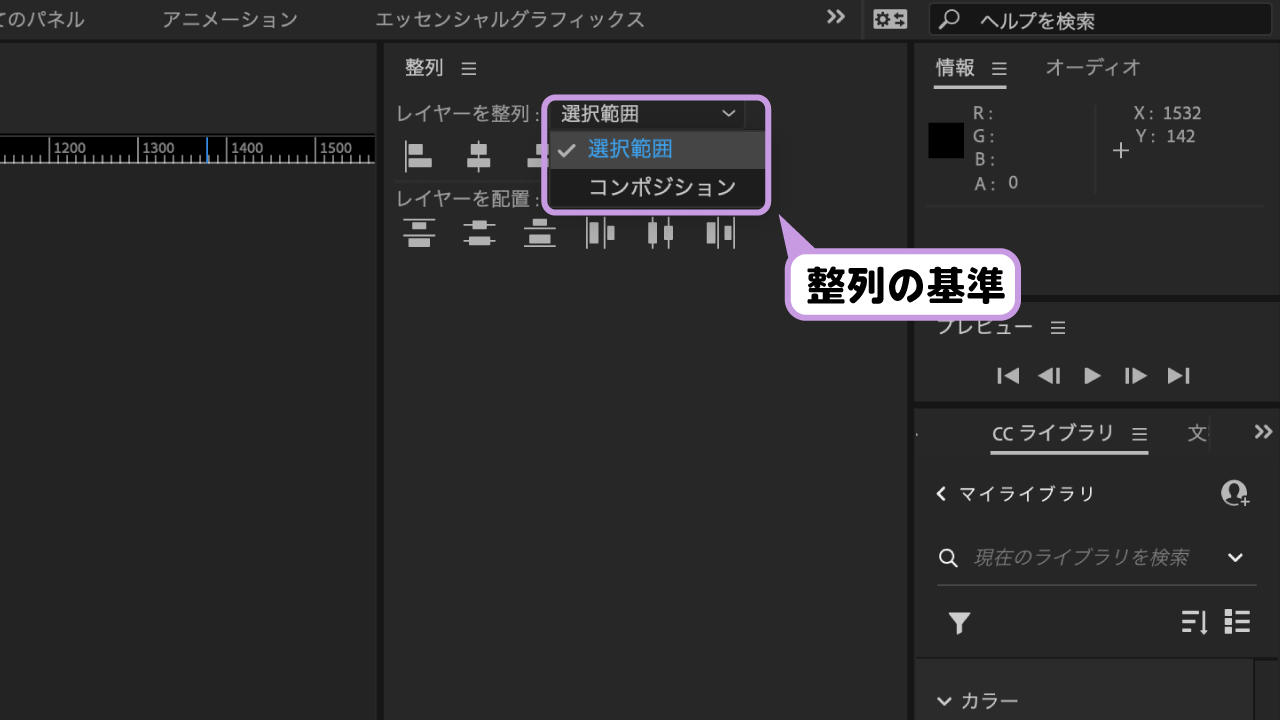Viewport: 1280px width, 720px height.
Task: Click the filter icon in CC ライブラリ
Action: coord(959,622)
